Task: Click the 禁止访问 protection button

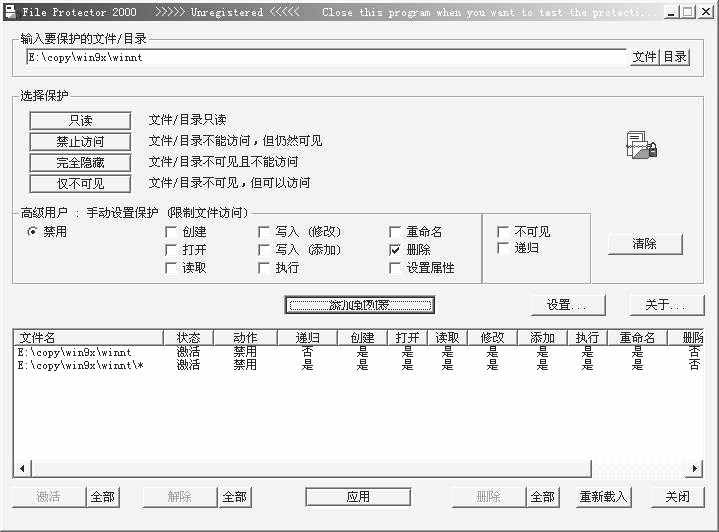Action: pyautogui.click(x=80, y=142)
